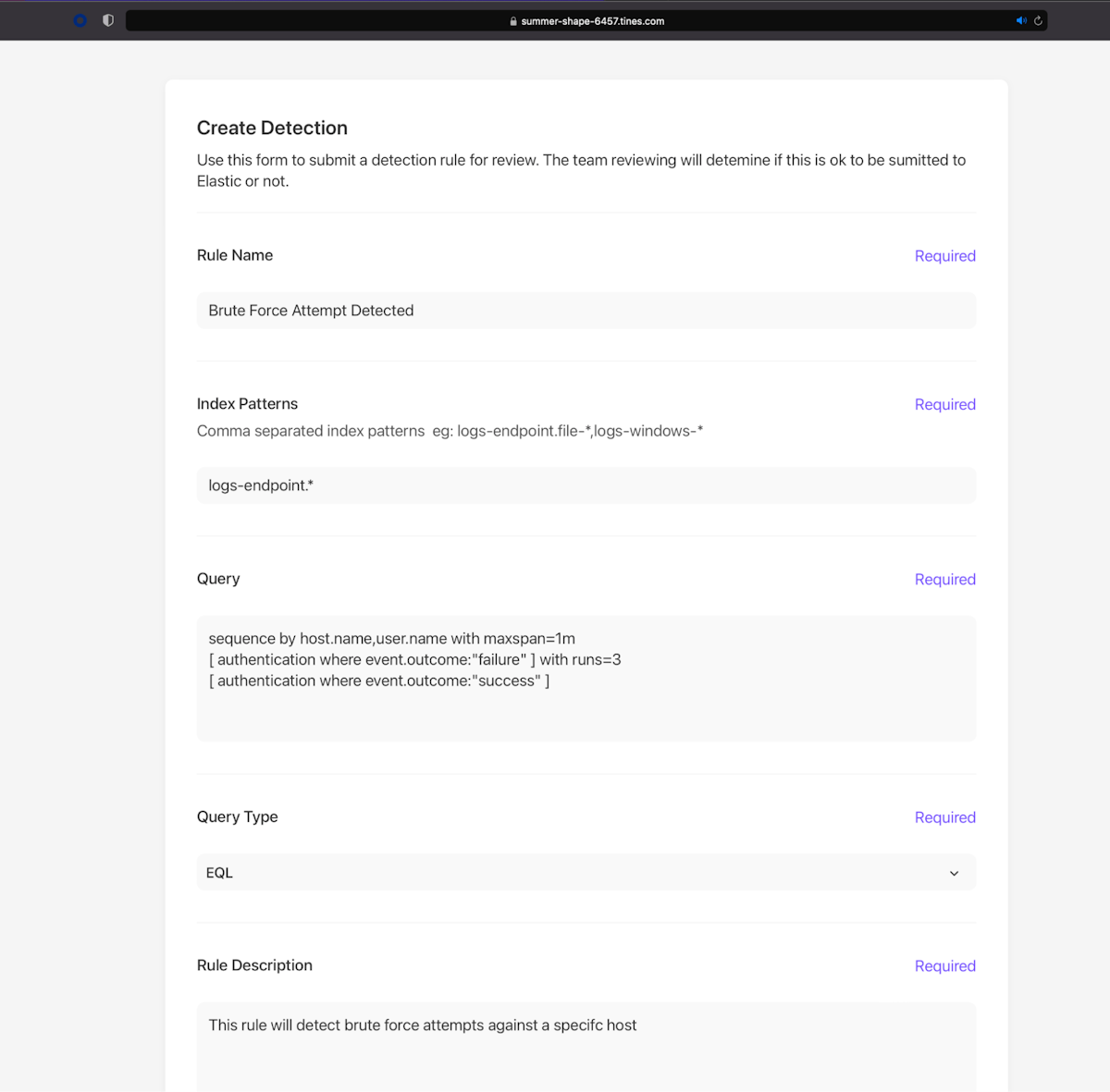Viewport: 1110px width, 1092px height.
Task: Mute the tab using the speaker icon
Action: tap(1021, 20)
